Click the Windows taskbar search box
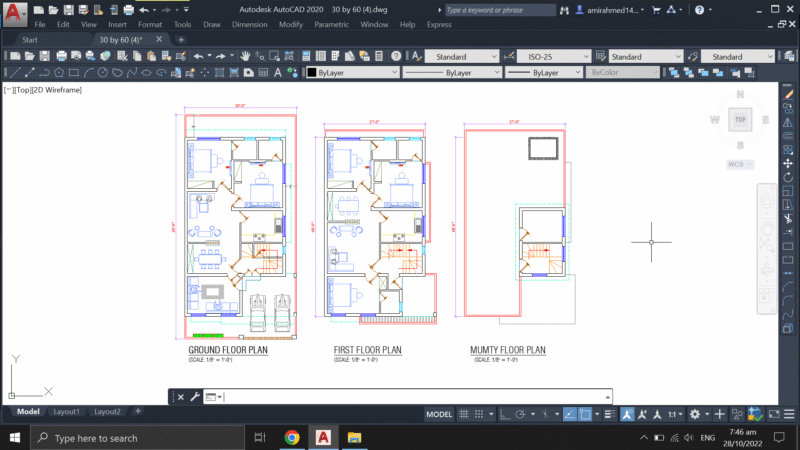The image size is (800, 450). coord(138,438)
